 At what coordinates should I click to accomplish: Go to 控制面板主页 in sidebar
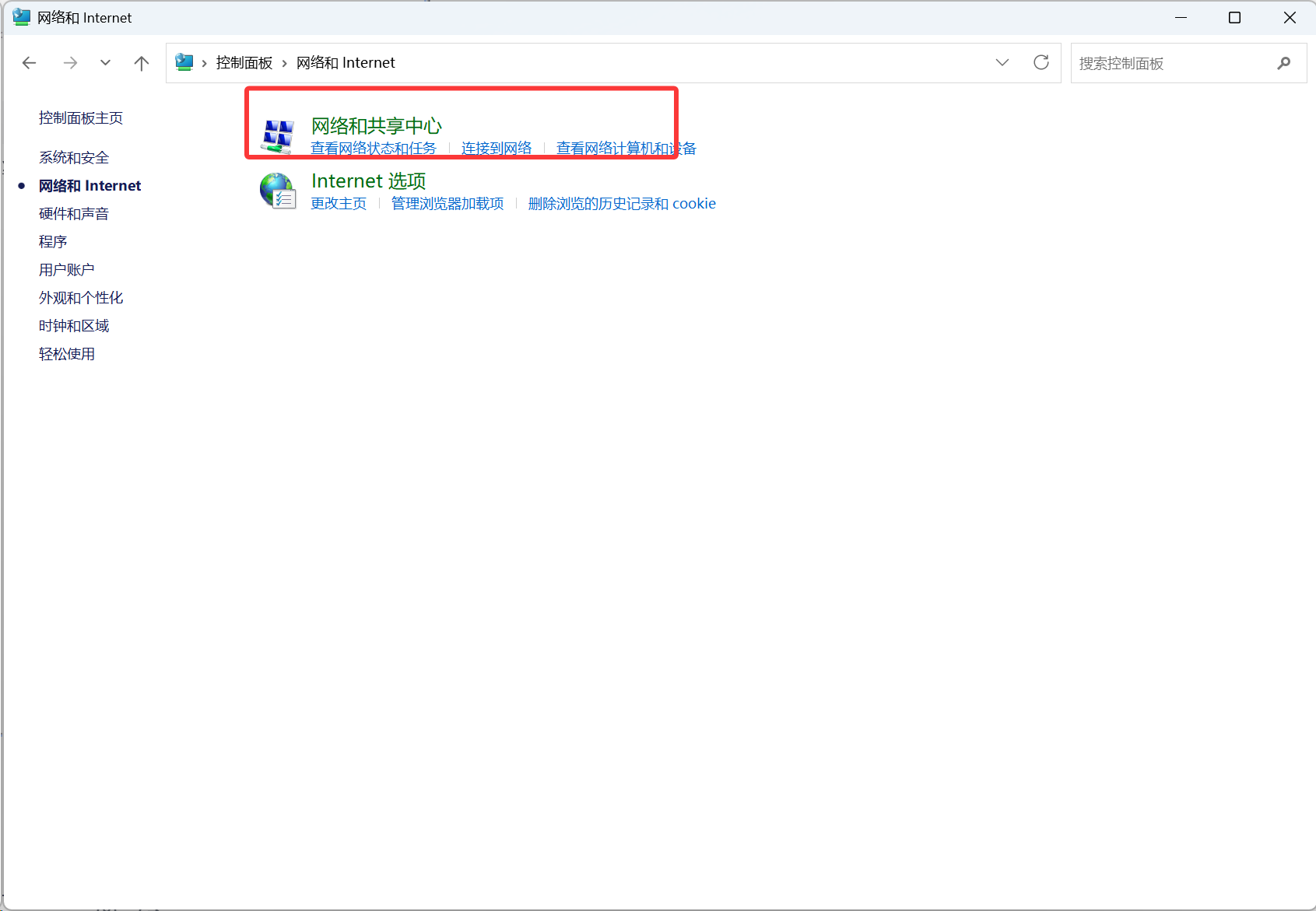click(81, 118)
